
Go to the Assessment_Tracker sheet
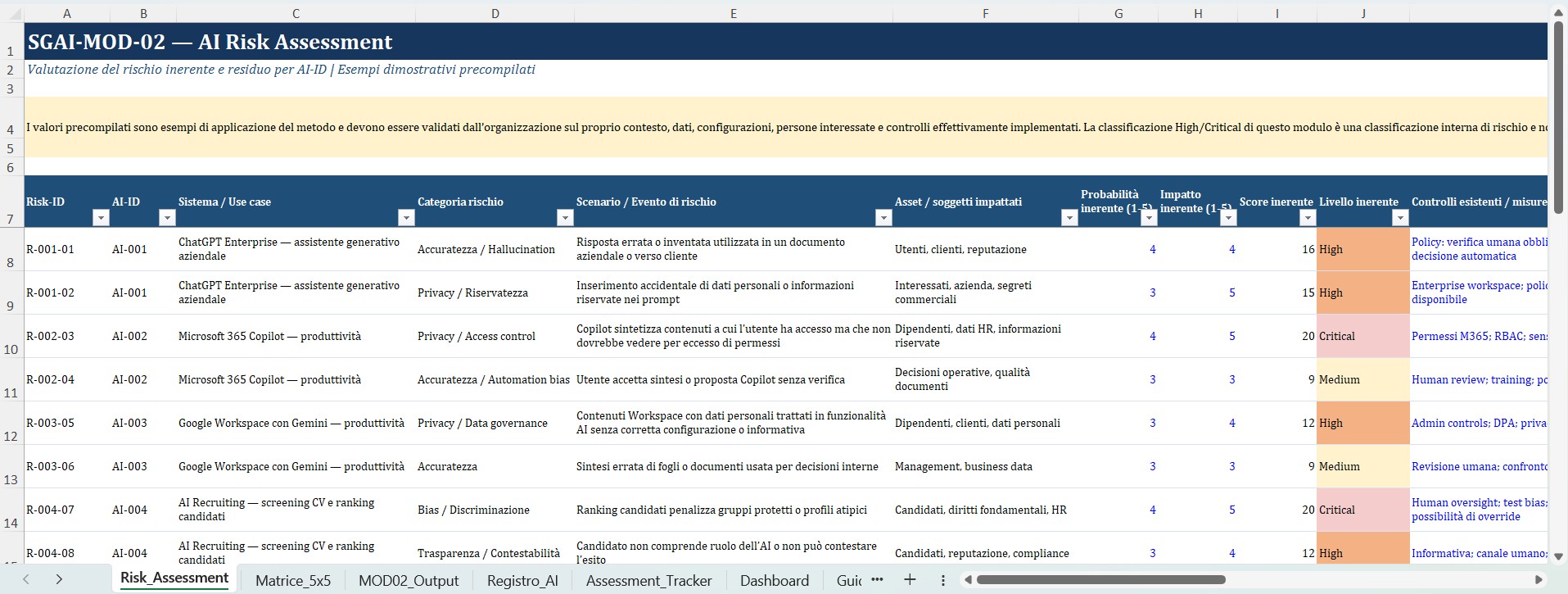click(649, 580)
